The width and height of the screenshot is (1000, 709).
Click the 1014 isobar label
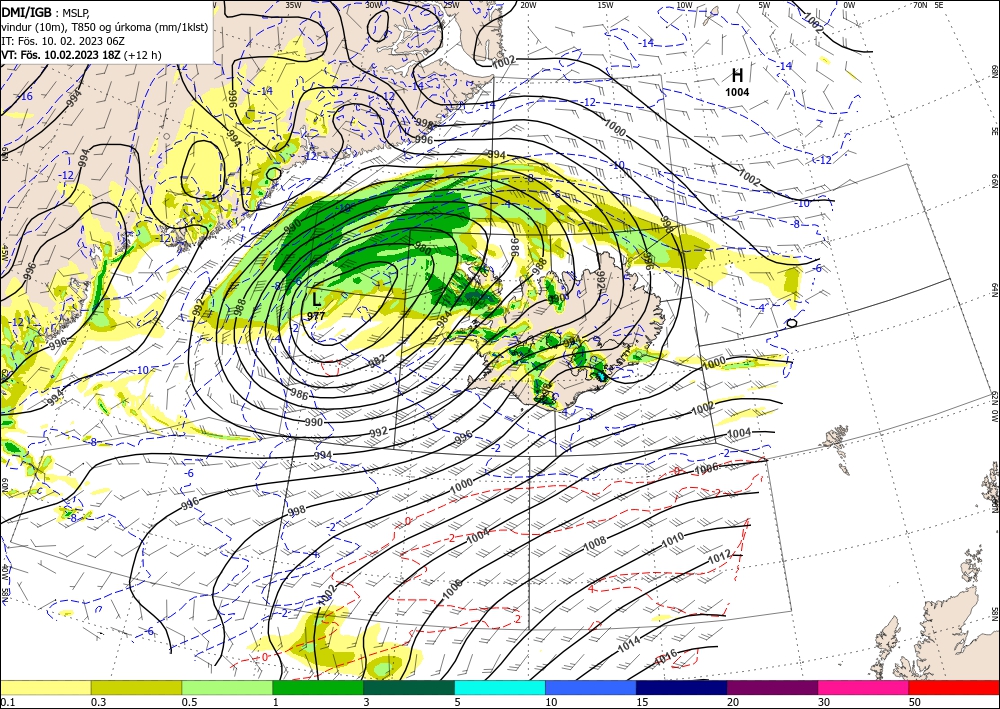[x=629, y=645]
